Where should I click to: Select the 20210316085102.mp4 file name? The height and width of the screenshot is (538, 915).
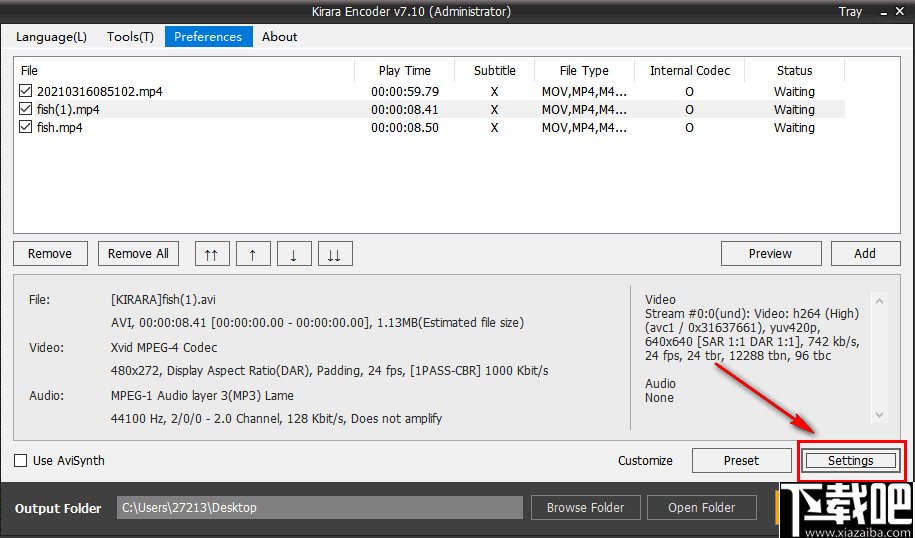click(x=99, y=92)
